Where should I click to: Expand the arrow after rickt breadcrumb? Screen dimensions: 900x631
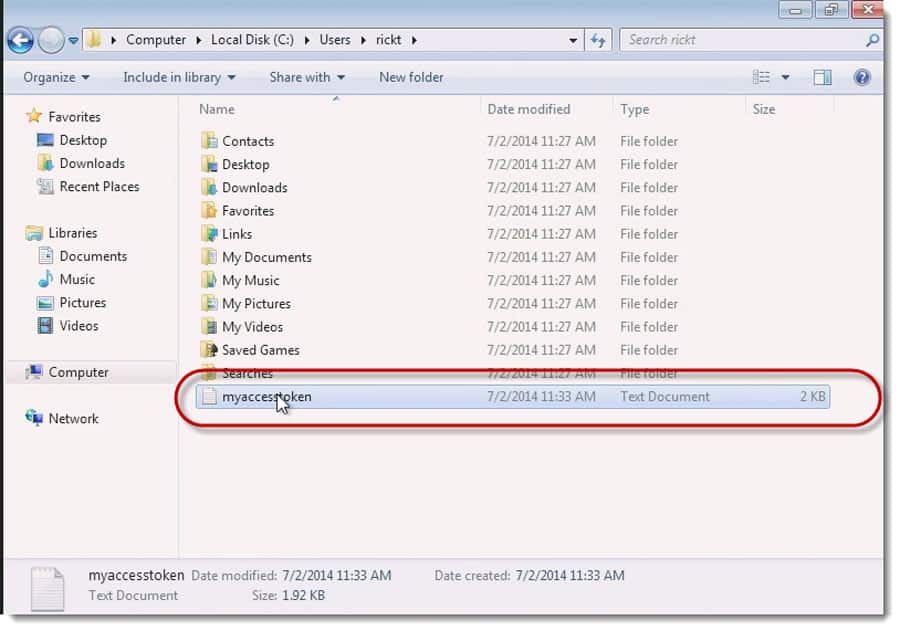point(414,40)
